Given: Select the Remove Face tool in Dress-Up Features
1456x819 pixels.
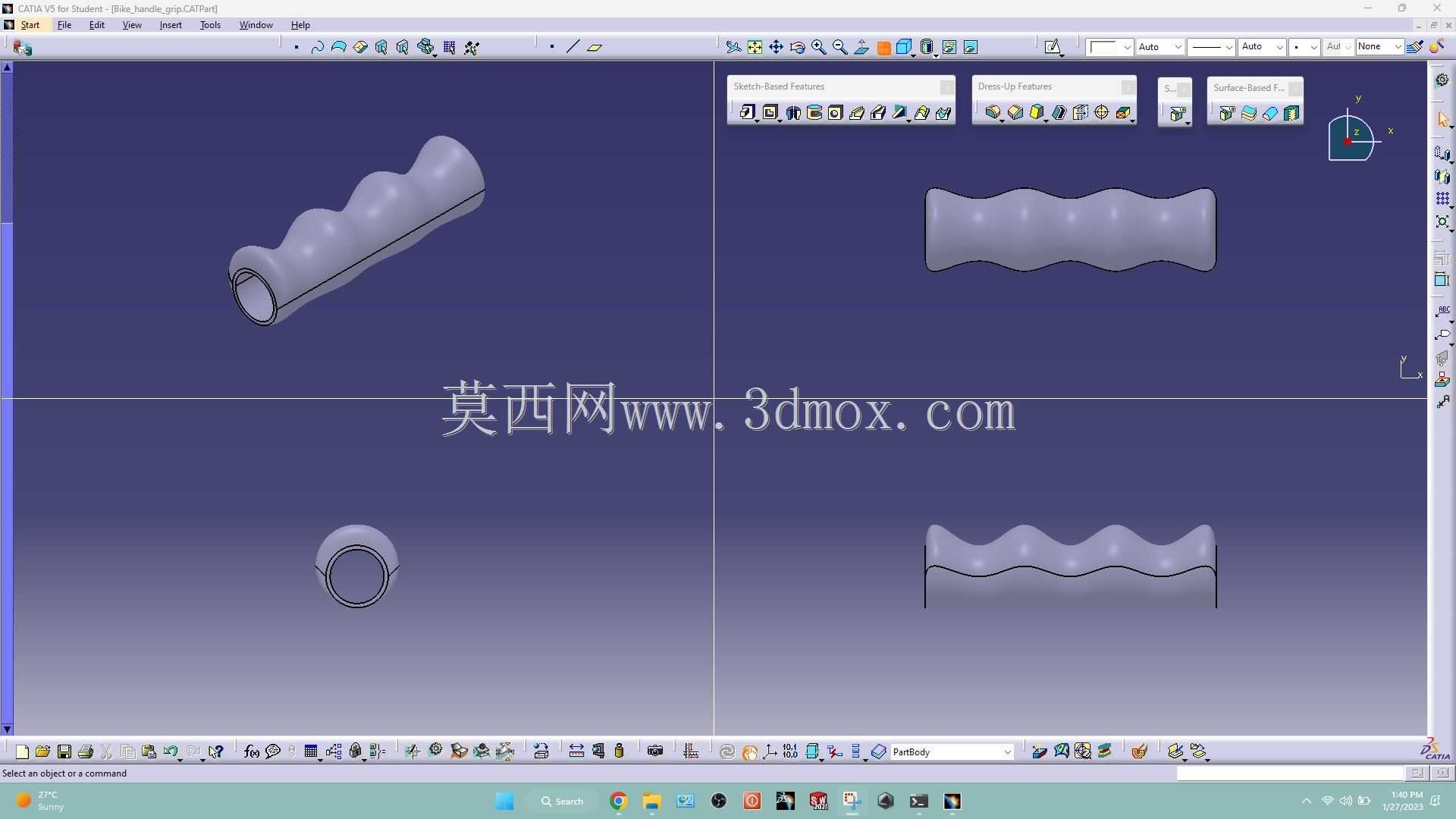Looking at the screenshot, I should coord(1124,113).
